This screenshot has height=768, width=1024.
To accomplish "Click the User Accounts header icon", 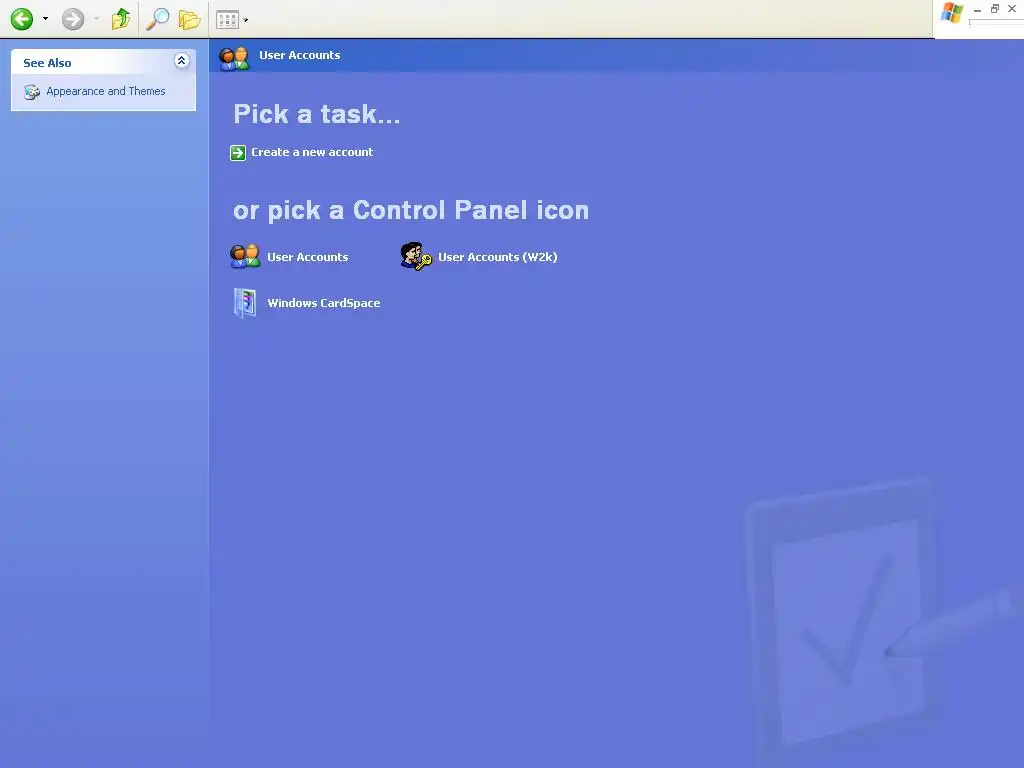I will tap(234, 58).
